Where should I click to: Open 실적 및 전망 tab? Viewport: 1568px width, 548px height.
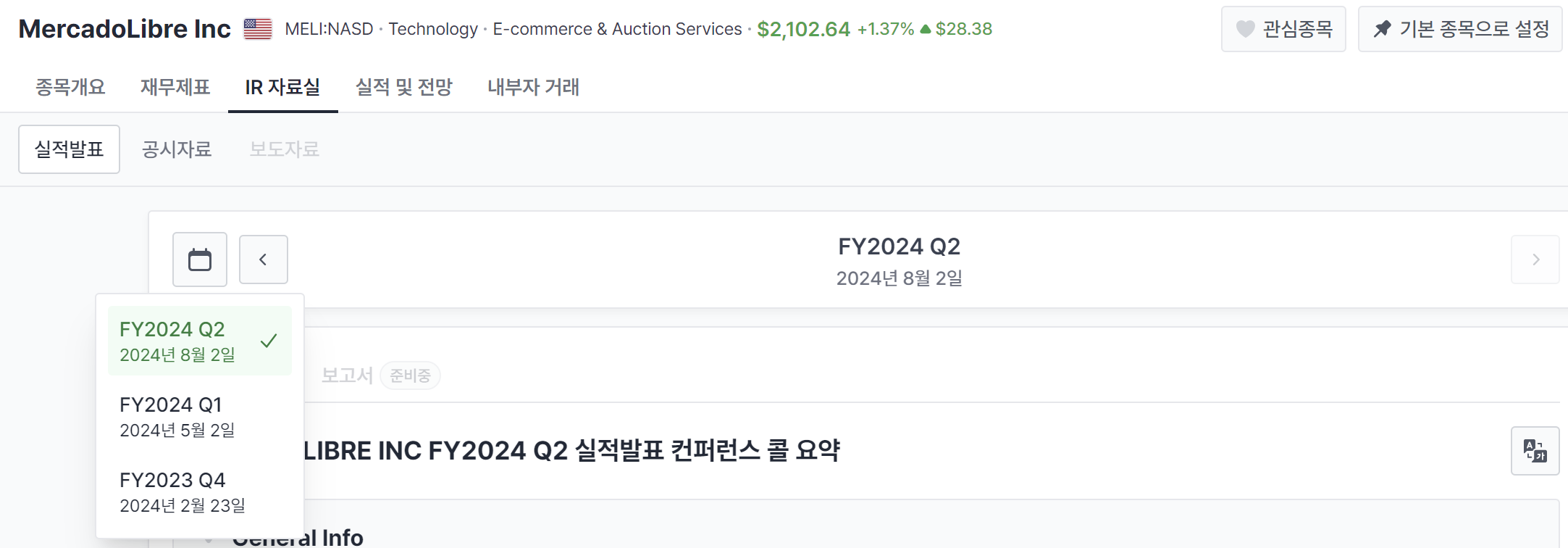pos(403,87)
